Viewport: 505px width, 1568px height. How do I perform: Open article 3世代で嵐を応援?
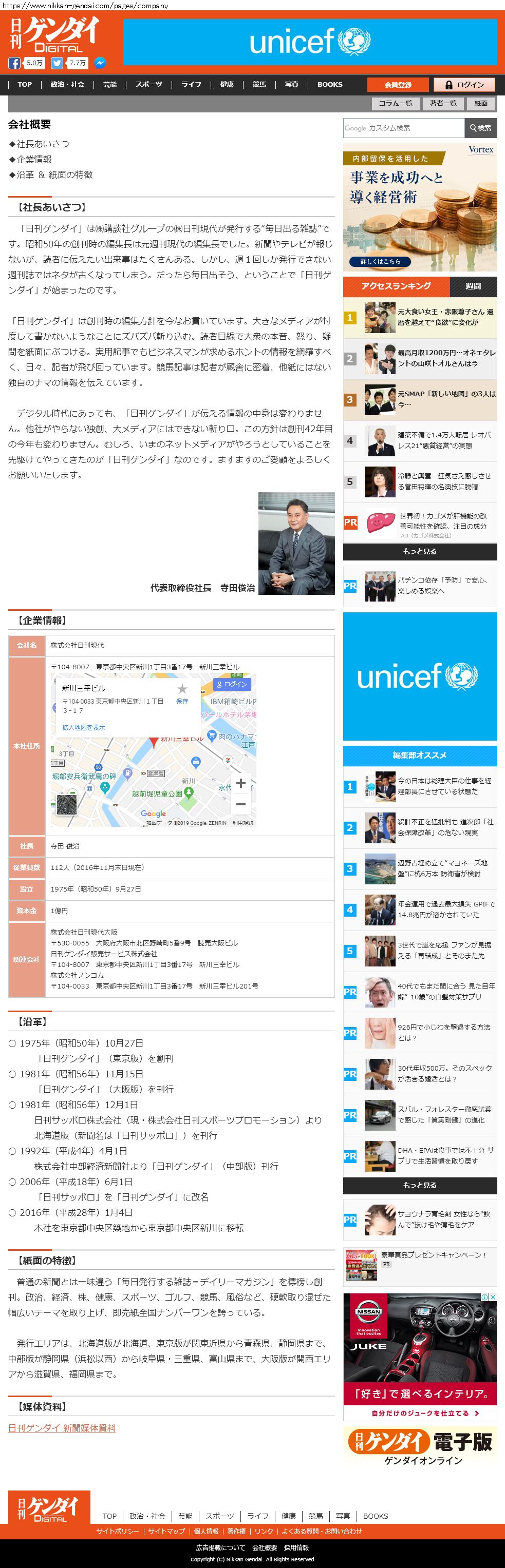[x=446, y=950]
